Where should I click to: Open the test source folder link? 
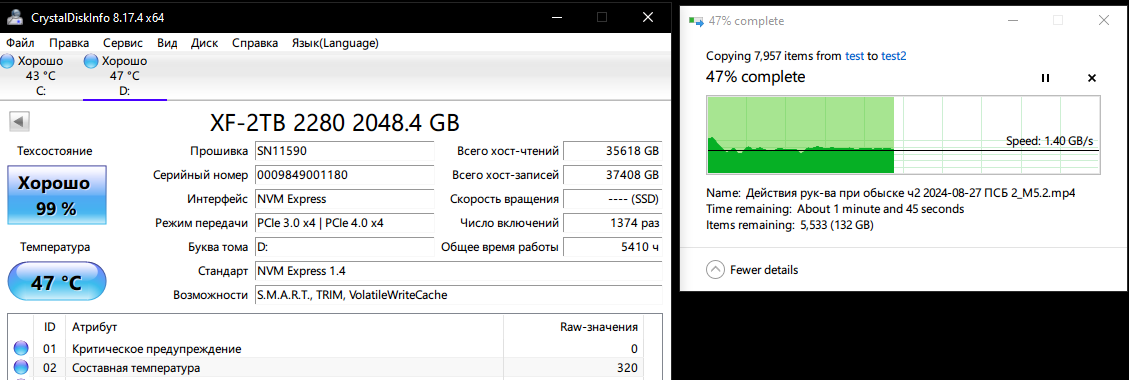[x=855, y=55]
